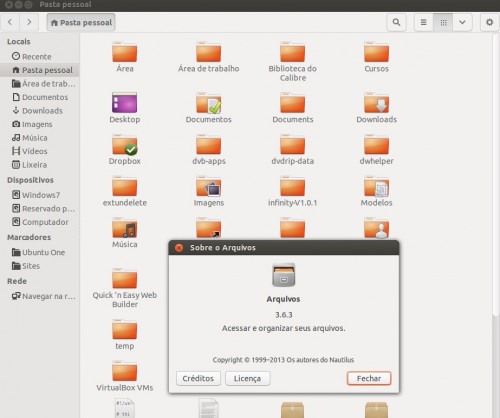
Task: Go forward with the right arrow button
Action: point(29,22)
